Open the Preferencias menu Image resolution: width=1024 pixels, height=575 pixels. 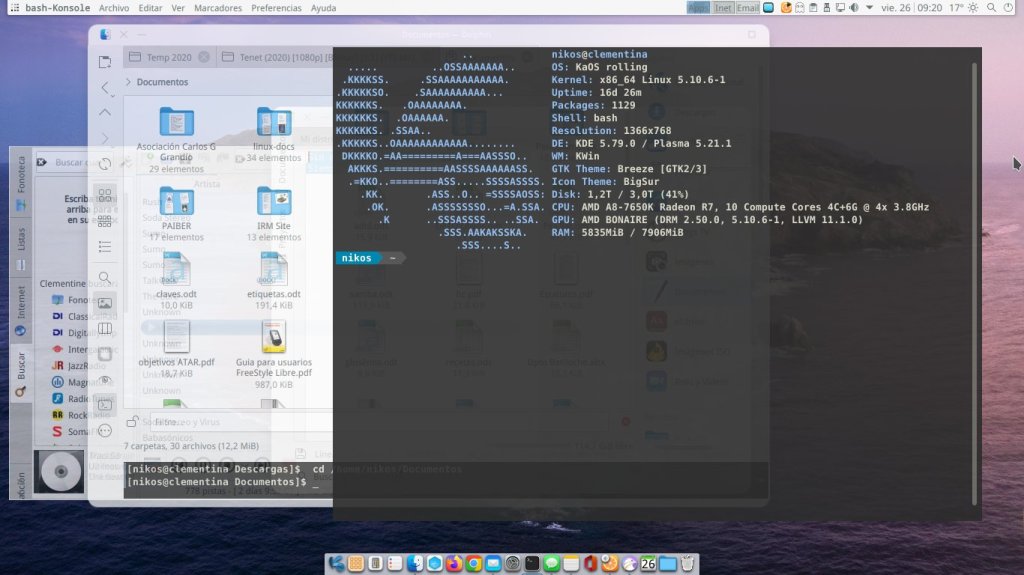276,8
